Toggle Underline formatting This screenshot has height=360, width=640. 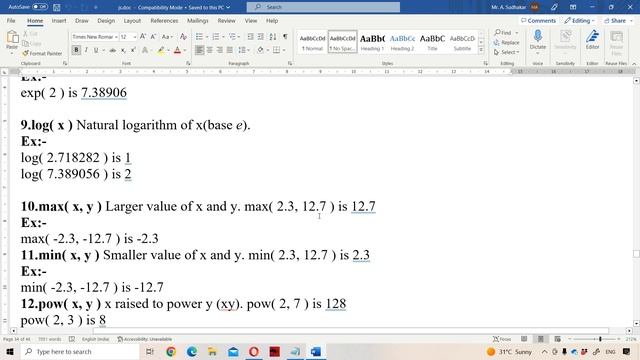click(96, 50)
